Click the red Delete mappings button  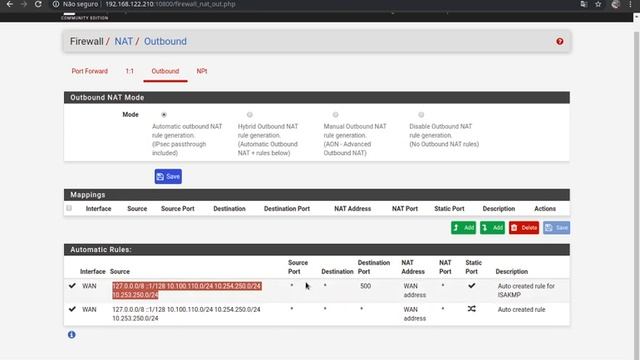pyautogui.click(x=524, y=228)
